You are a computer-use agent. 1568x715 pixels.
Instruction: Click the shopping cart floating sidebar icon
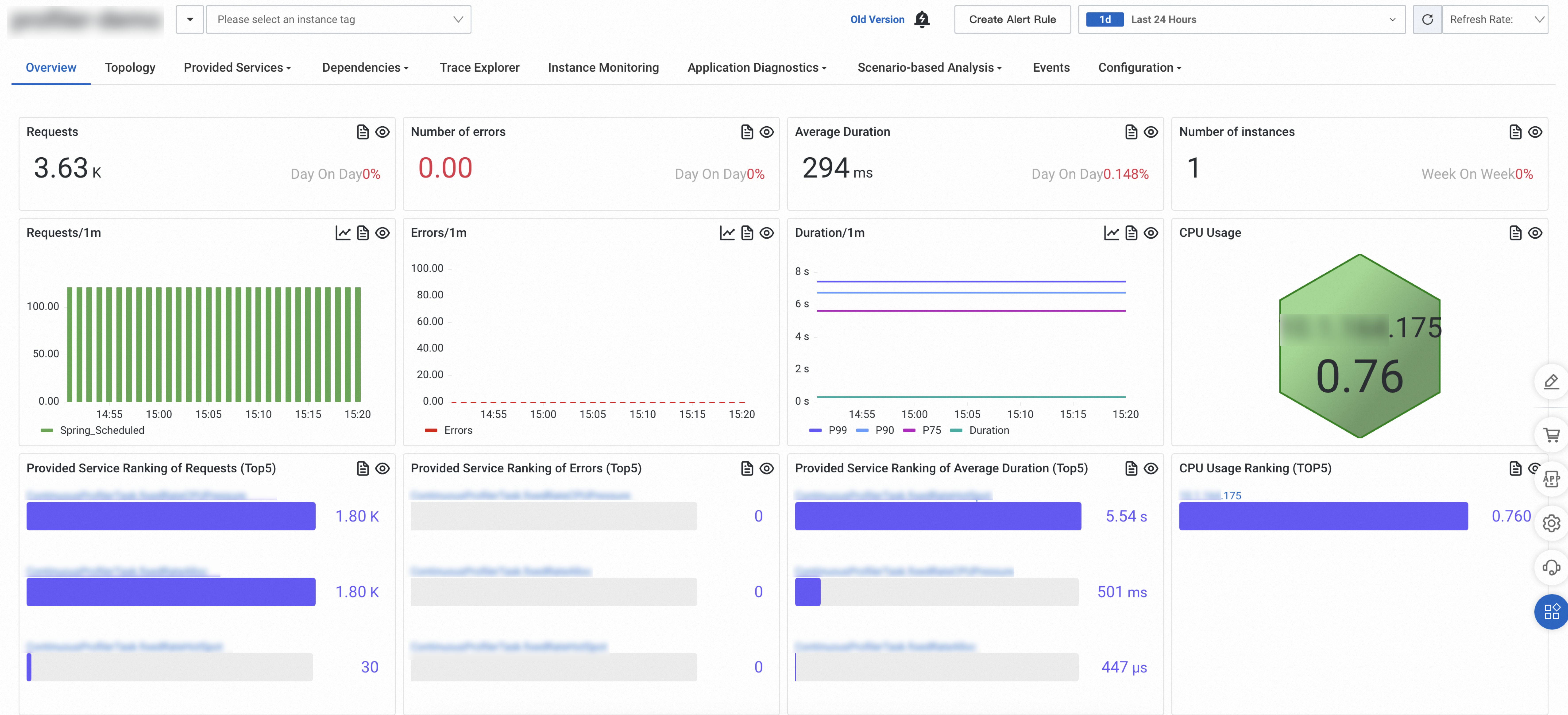1551,435
